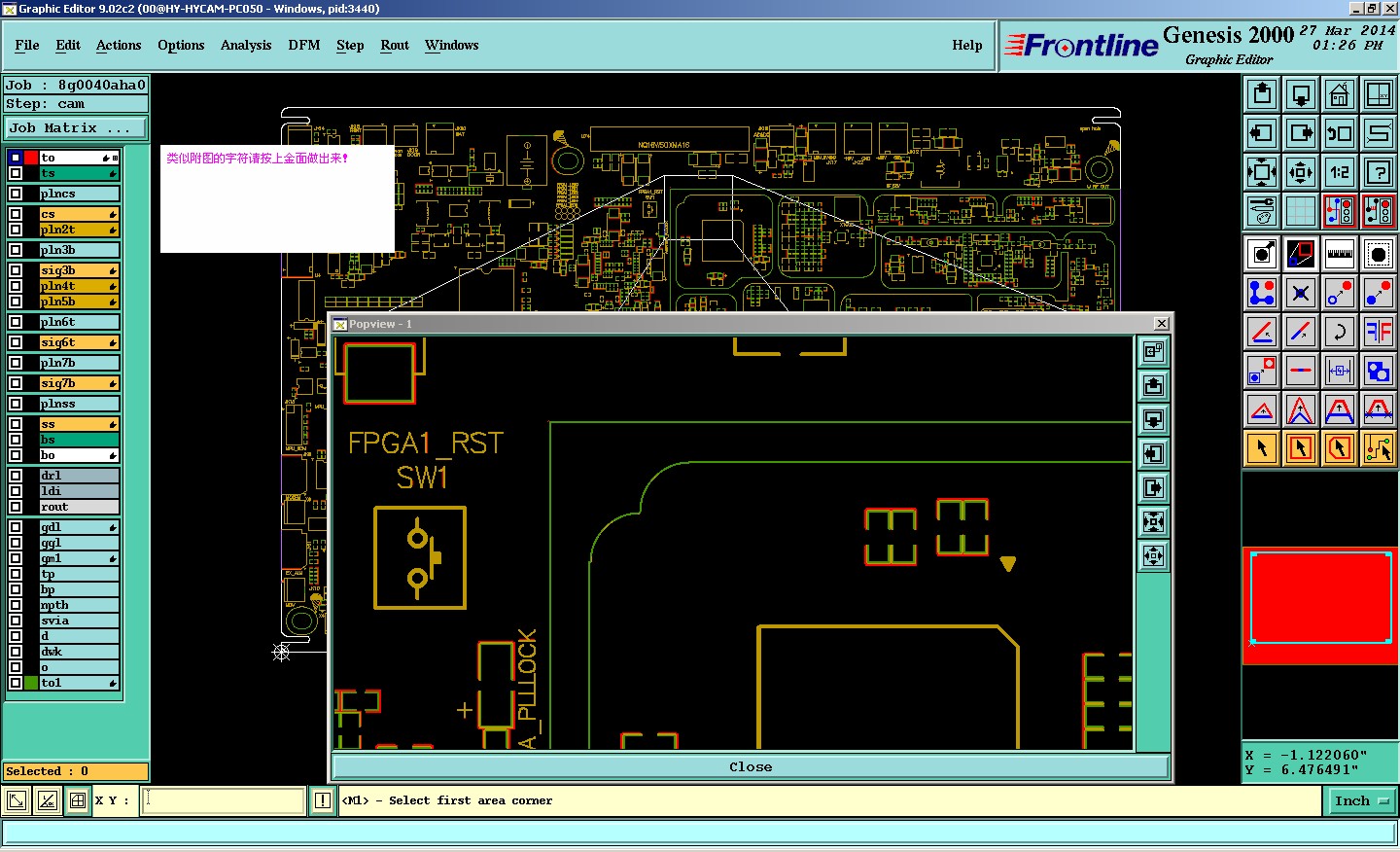The height and width of the screenshot is (852, 1400).
Task: Select the mirror 'F' tool icon
Action: 1378,332
